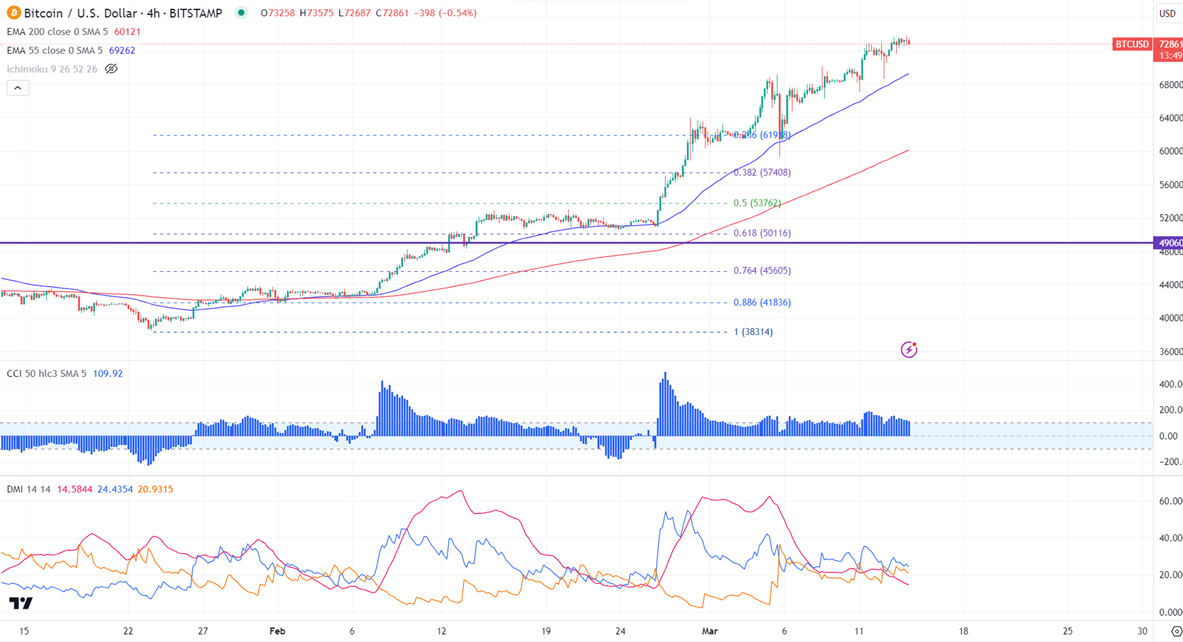Select the EMA 200 close indicator legend
This screenshot has height=642, width=1183.
[57, 32]
